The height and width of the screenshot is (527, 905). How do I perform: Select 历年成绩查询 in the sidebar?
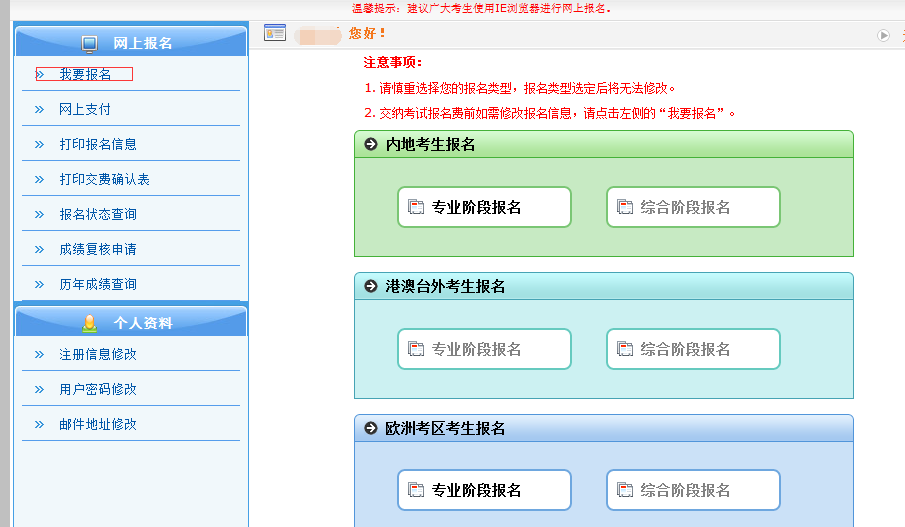click(x=98, y=285)
